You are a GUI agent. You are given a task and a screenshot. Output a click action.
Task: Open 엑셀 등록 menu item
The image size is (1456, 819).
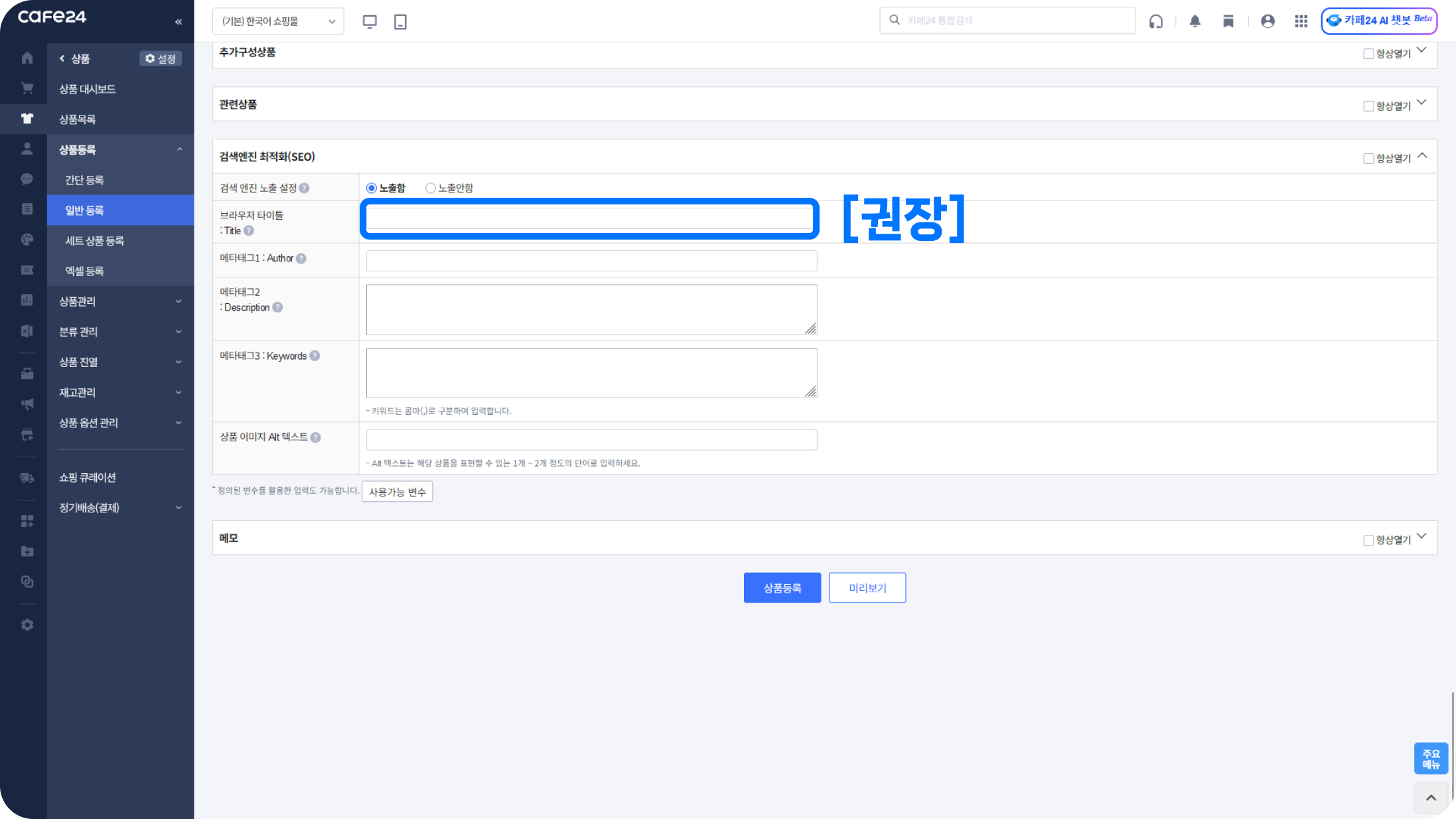(x=84, y=271)
